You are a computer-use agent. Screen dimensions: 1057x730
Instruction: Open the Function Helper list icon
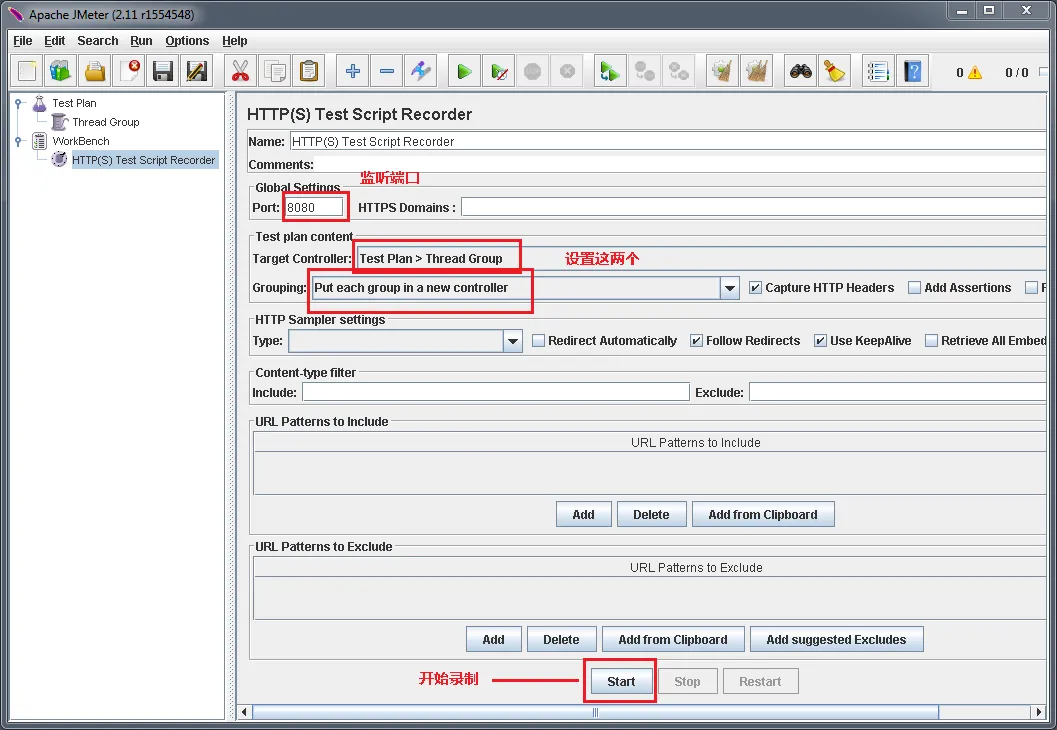(x=878, y=71)
